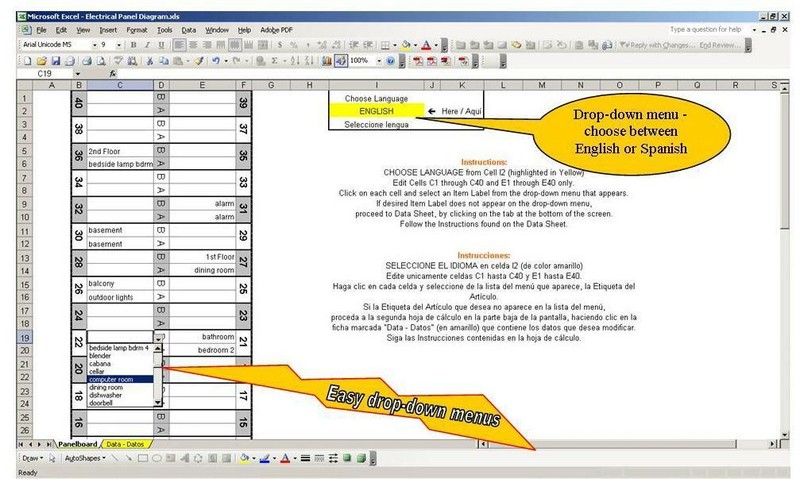This screenshot has height=479, width=800.
Task: Click the Borders icon
Action: tap(386, 45)
